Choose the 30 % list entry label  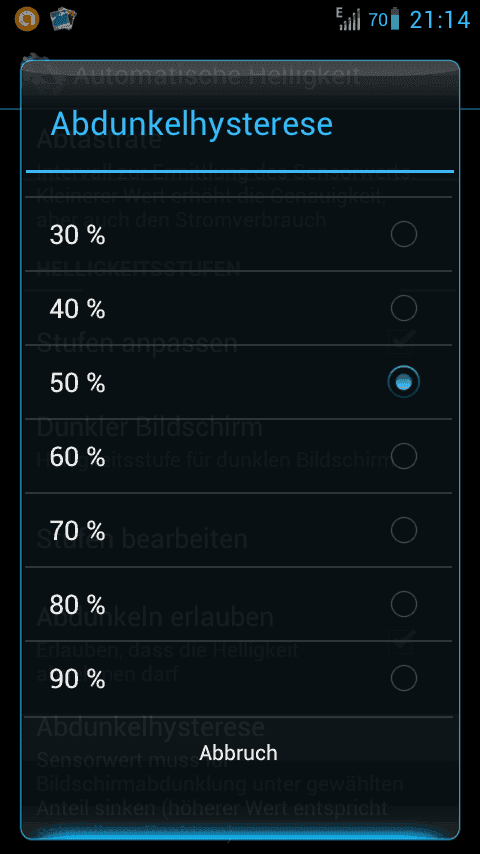(77, 235)
